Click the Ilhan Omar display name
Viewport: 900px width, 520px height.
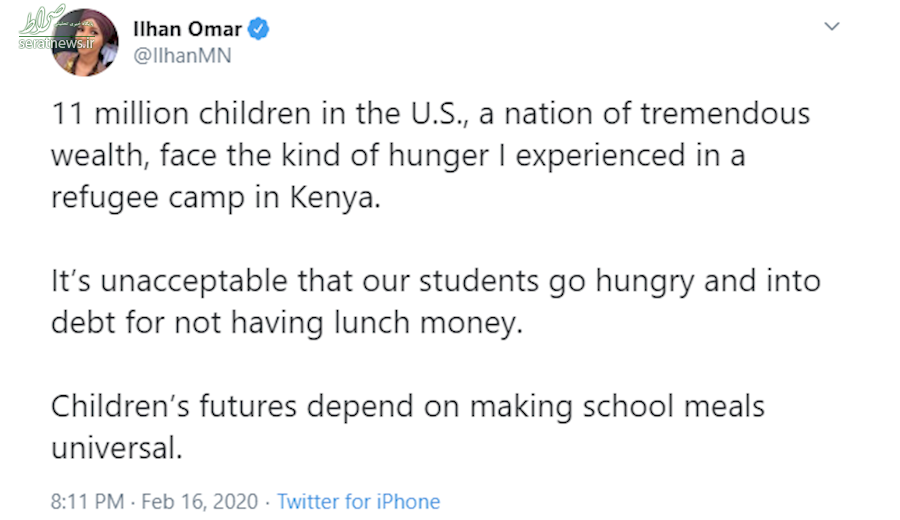point(187,29)
